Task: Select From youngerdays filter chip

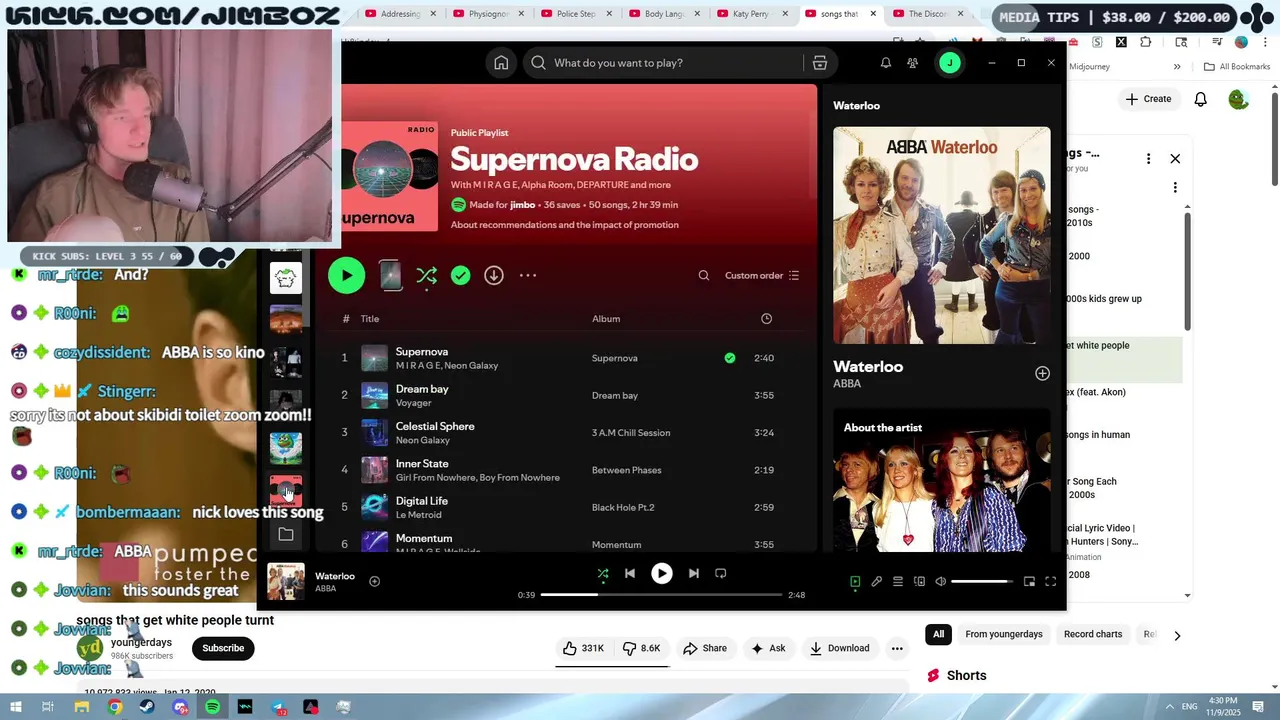Action: [x=1004, y=635]
